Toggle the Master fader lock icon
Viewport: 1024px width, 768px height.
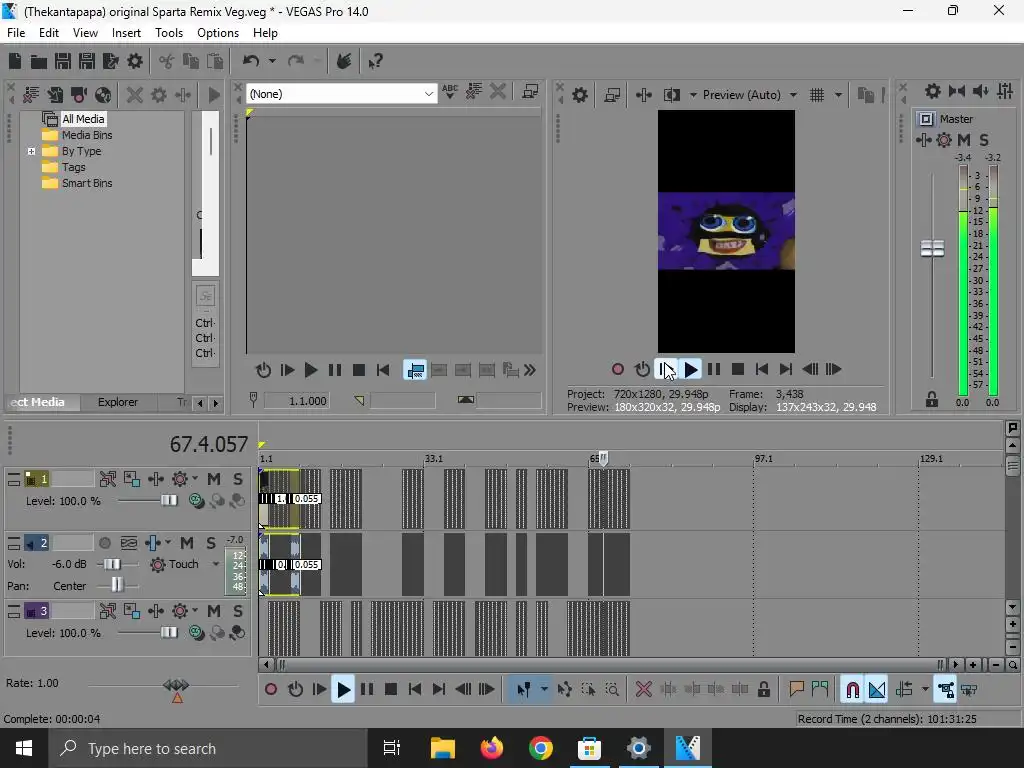(x=932, y=400)
